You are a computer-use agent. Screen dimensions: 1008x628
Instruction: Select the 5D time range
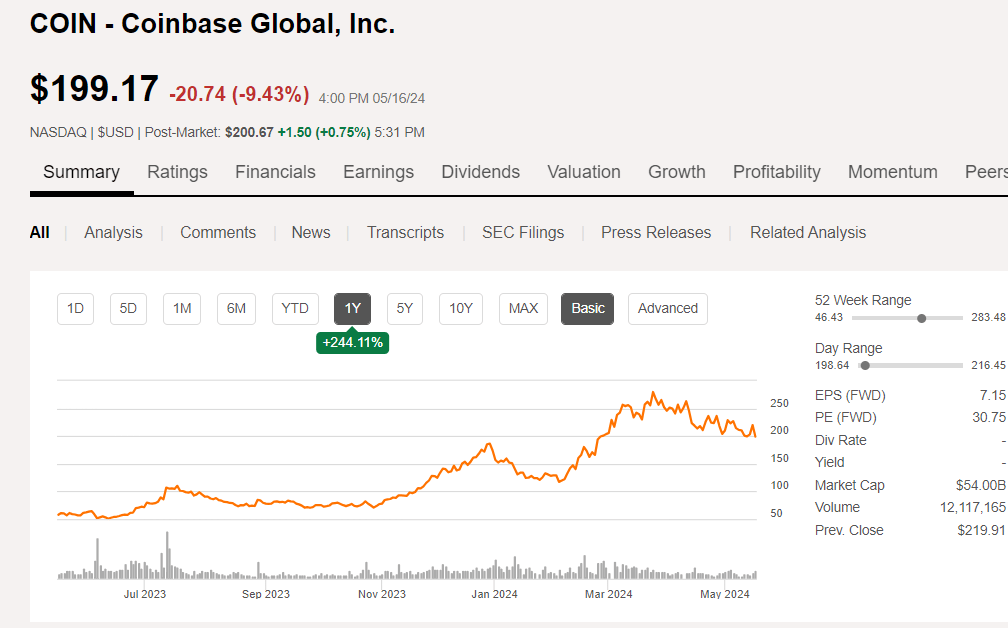pyautogui.click(x=128, y=309)
